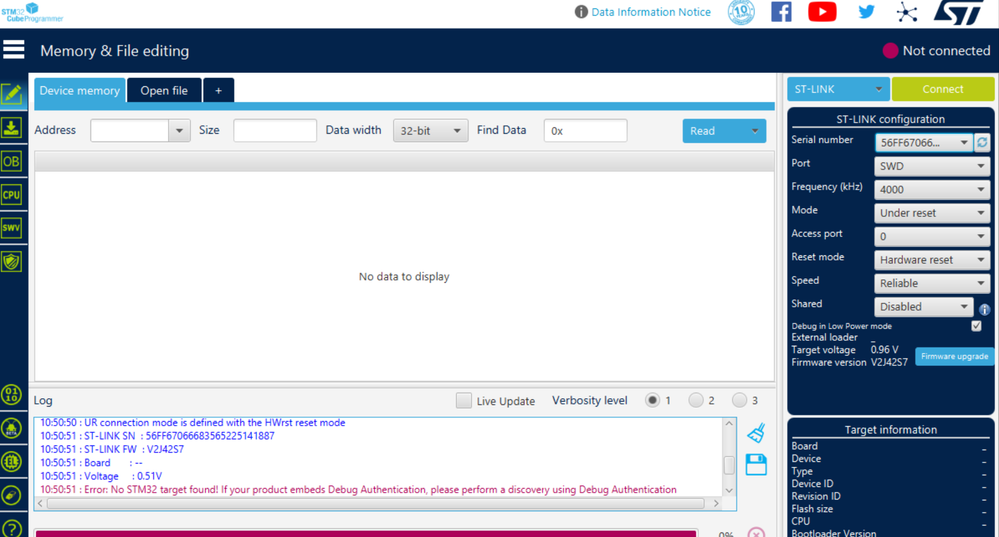Click the ST community network icon
999x537 pixels.
click(x=907, y=12)
